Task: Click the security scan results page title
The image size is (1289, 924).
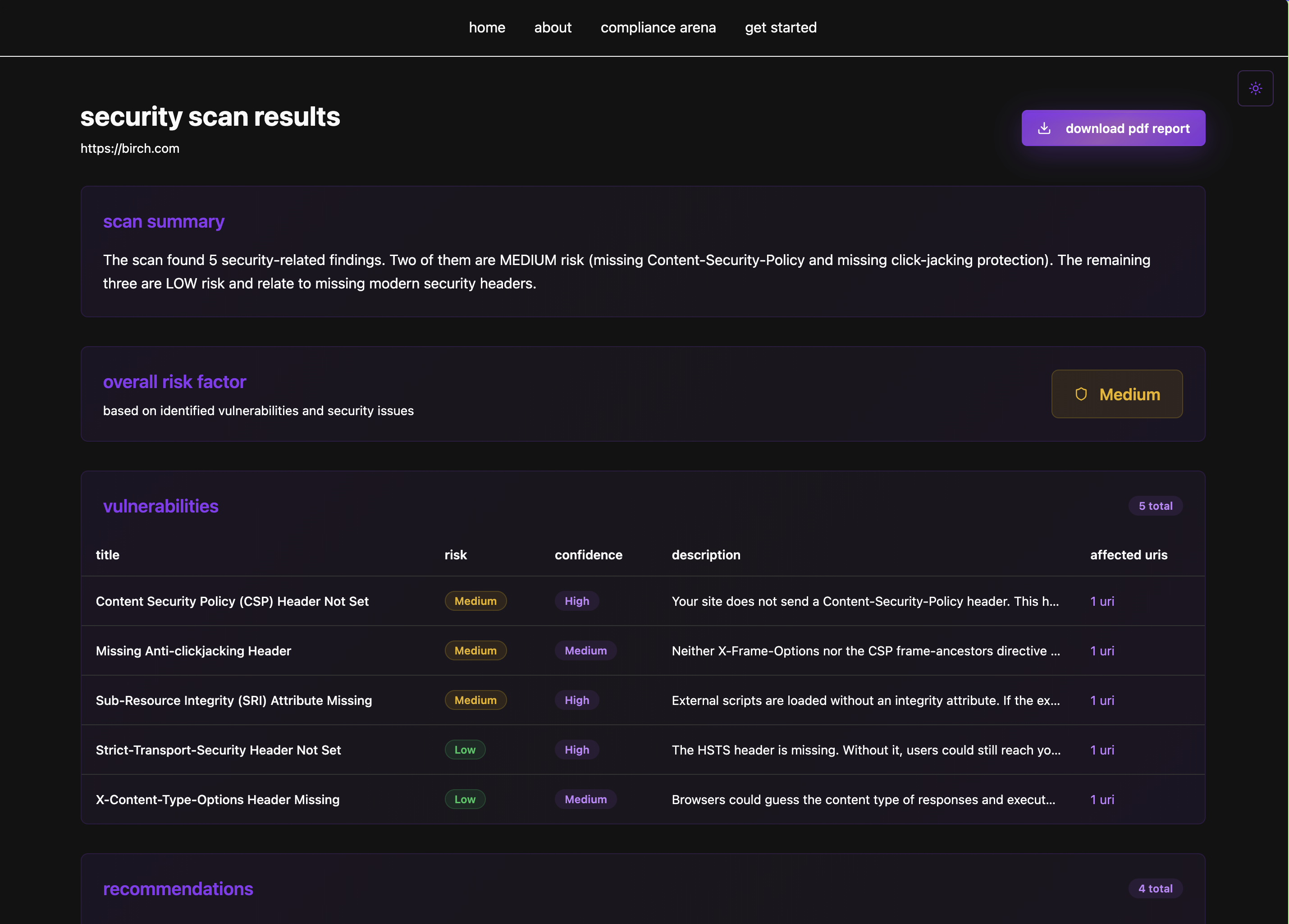Action: click(210, 116)
